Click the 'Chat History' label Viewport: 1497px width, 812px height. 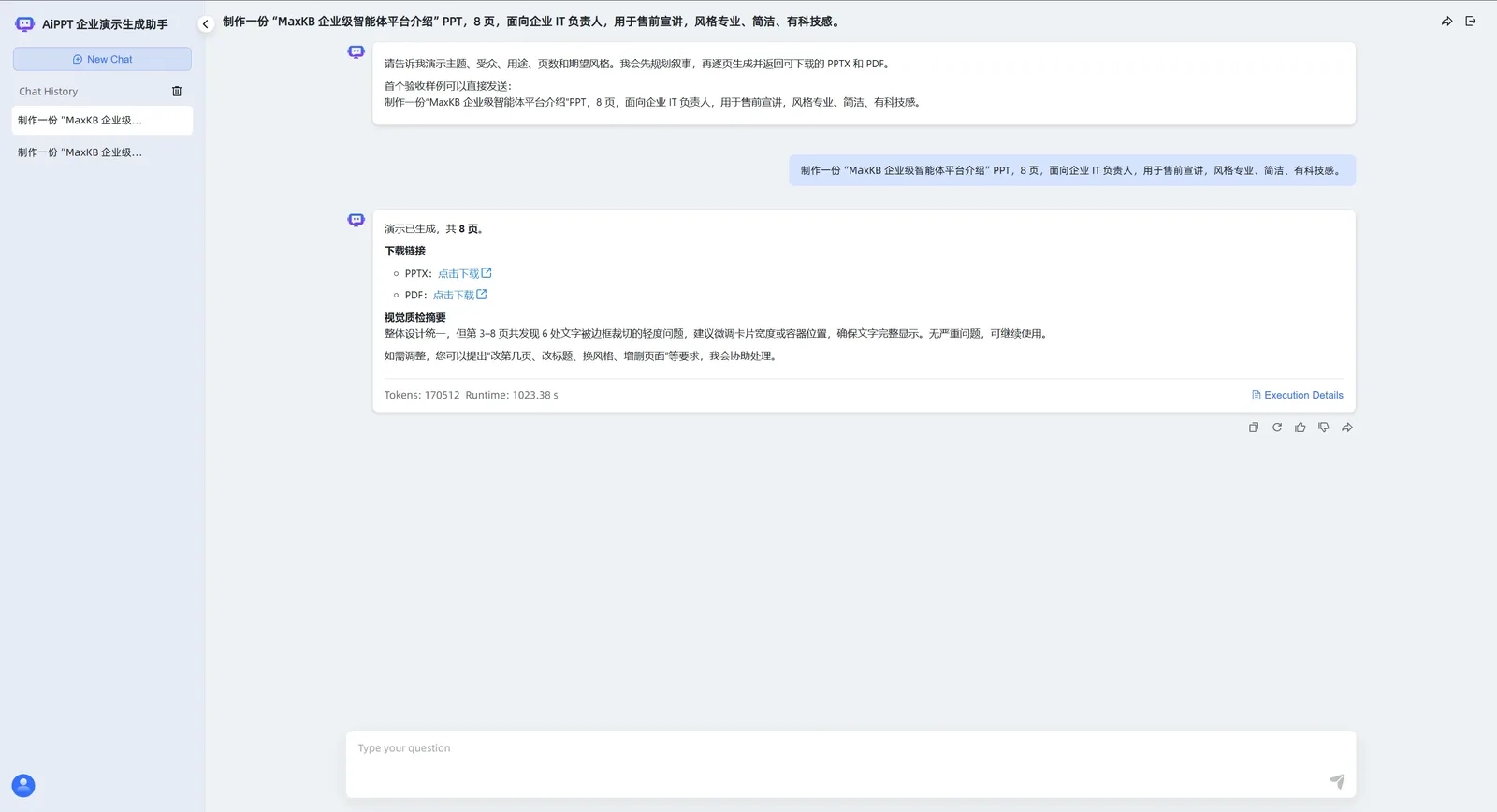click(49, 92)
